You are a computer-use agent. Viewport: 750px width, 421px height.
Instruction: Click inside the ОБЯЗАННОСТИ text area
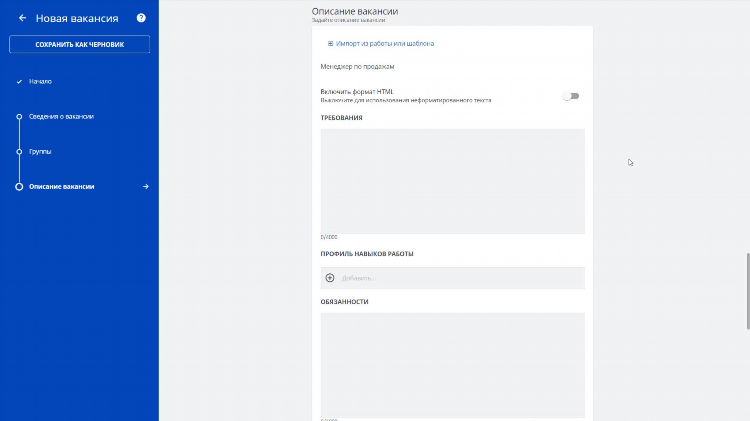452,365
